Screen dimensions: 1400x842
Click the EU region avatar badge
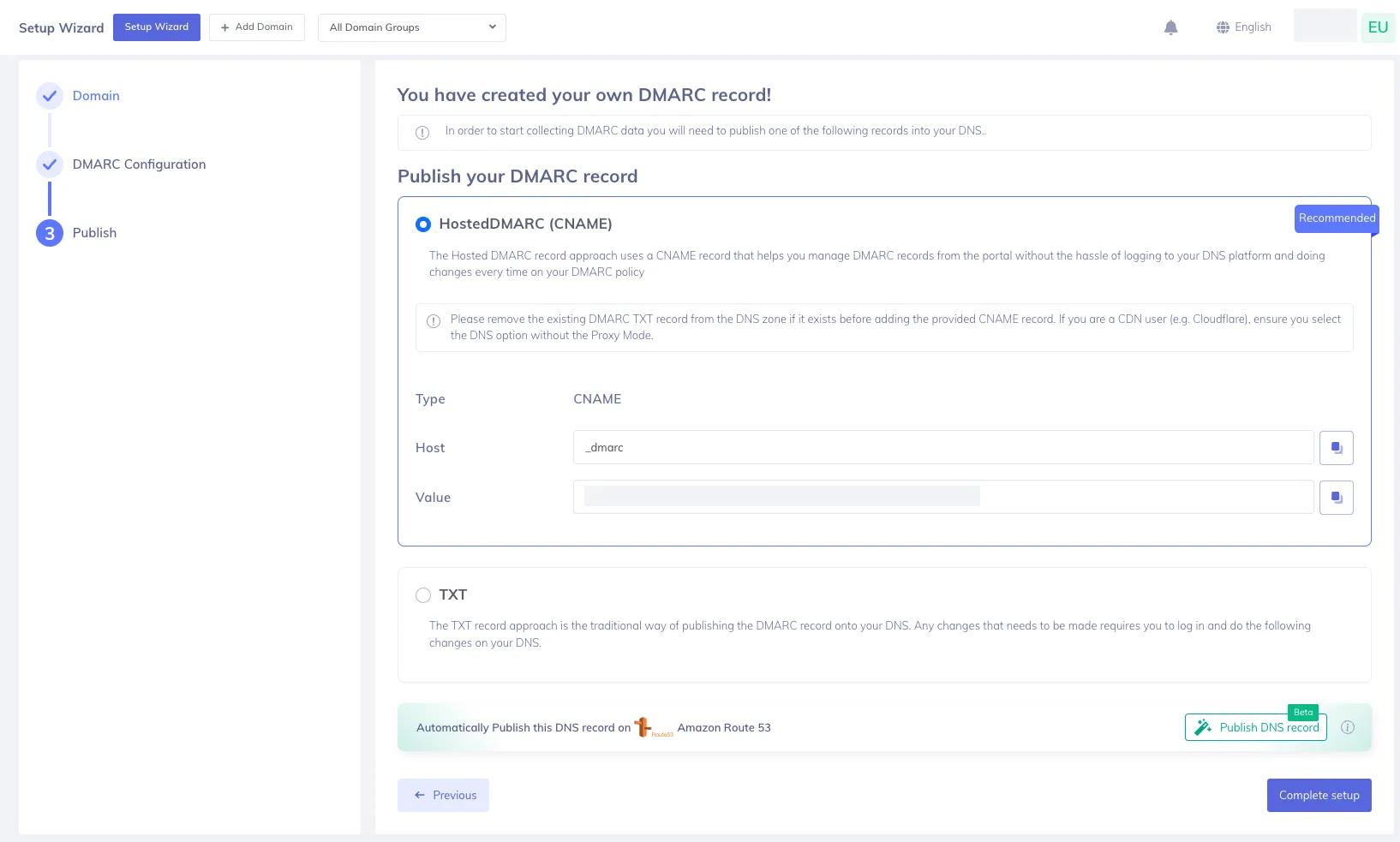[1378, 27]
